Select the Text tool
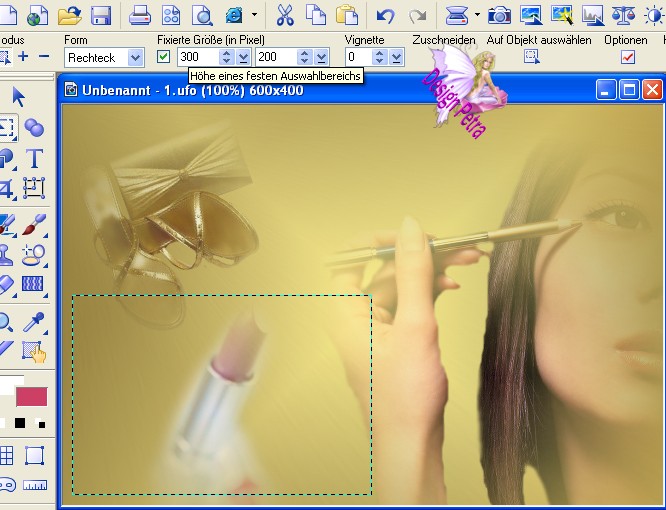The image size is (666, 510). pos(35,159)
